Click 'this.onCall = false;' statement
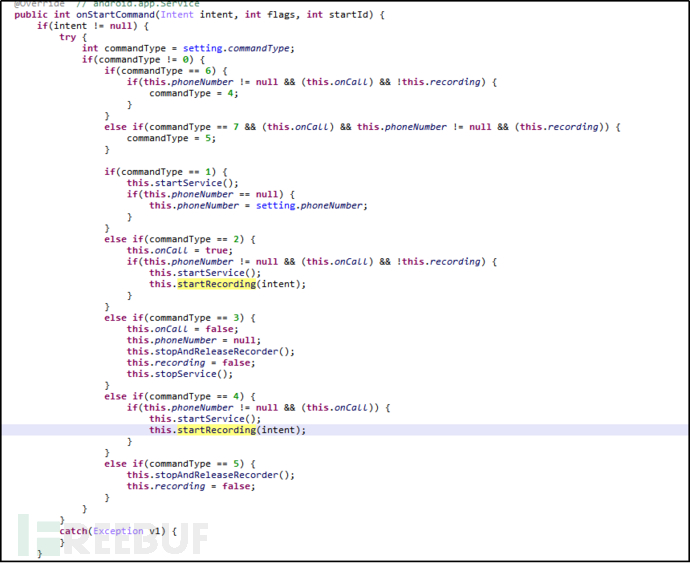690x563 pixels. pyautogui.click(x=183, y=329)
